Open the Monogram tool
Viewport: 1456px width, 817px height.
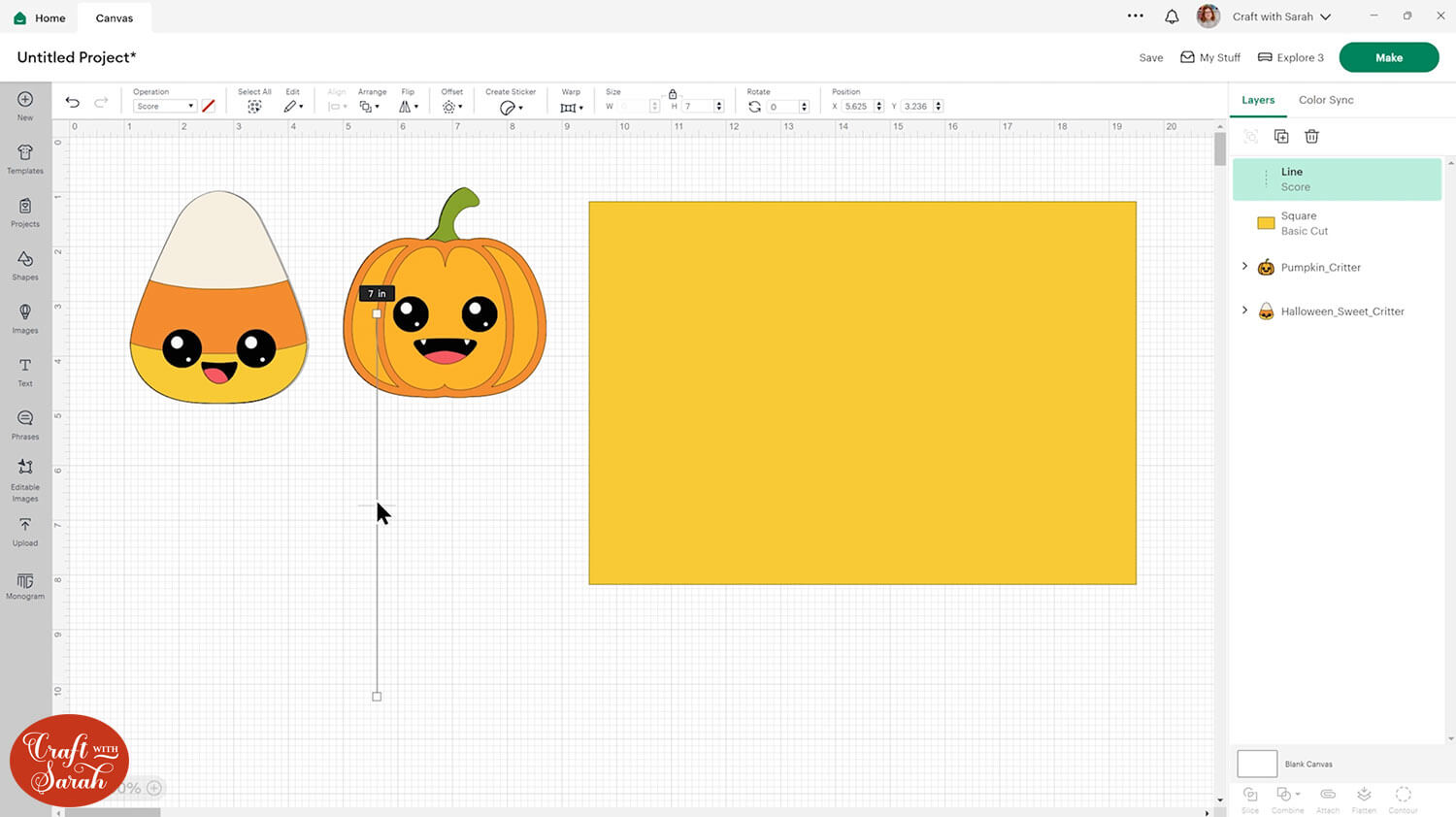point(25,585)
